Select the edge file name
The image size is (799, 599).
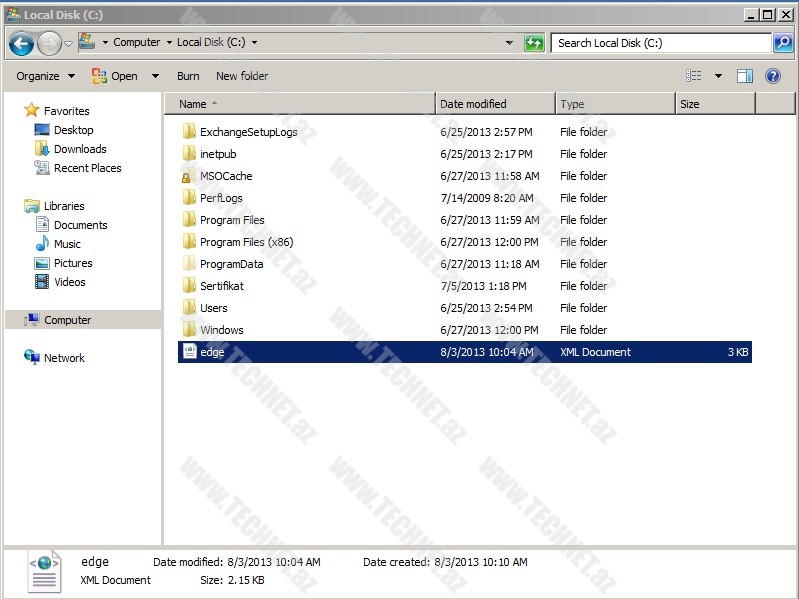[212, 352]
